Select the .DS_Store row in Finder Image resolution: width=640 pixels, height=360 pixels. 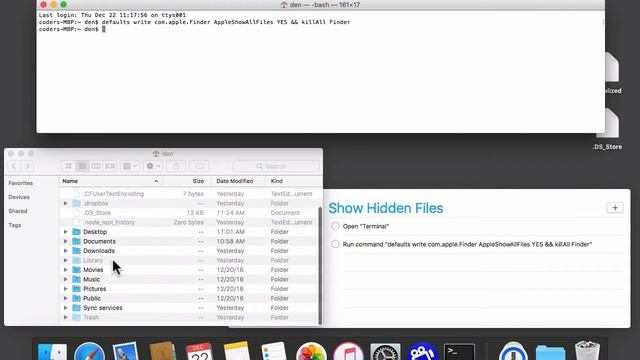pyautogui.click(x=188, y=213)
